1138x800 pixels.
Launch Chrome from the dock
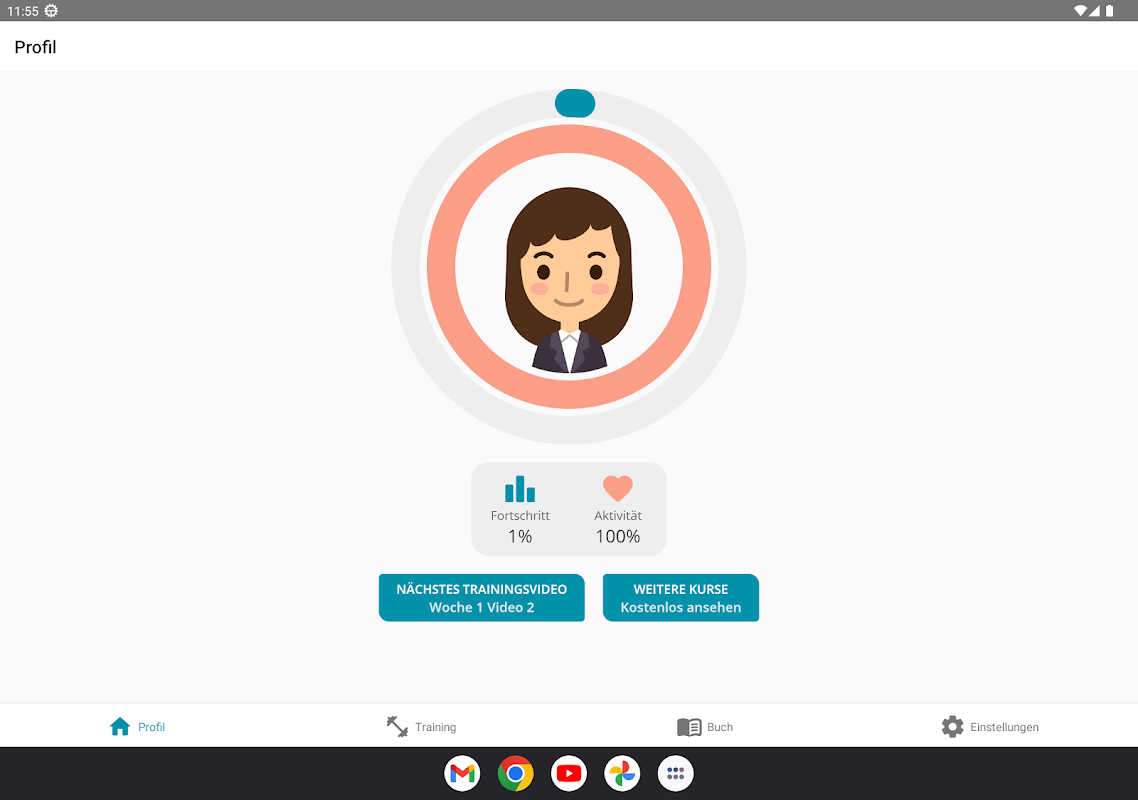click(x=515, y=774)
